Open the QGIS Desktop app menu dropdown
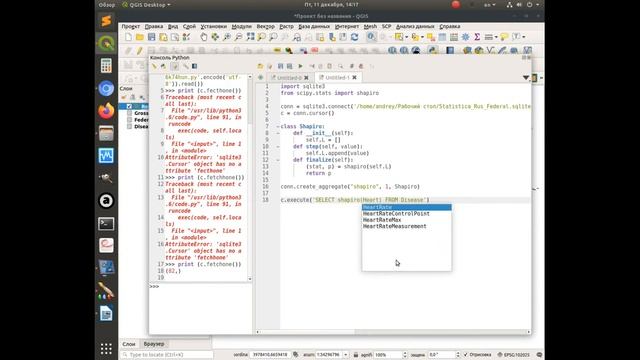640x360 pixels. 147,5
